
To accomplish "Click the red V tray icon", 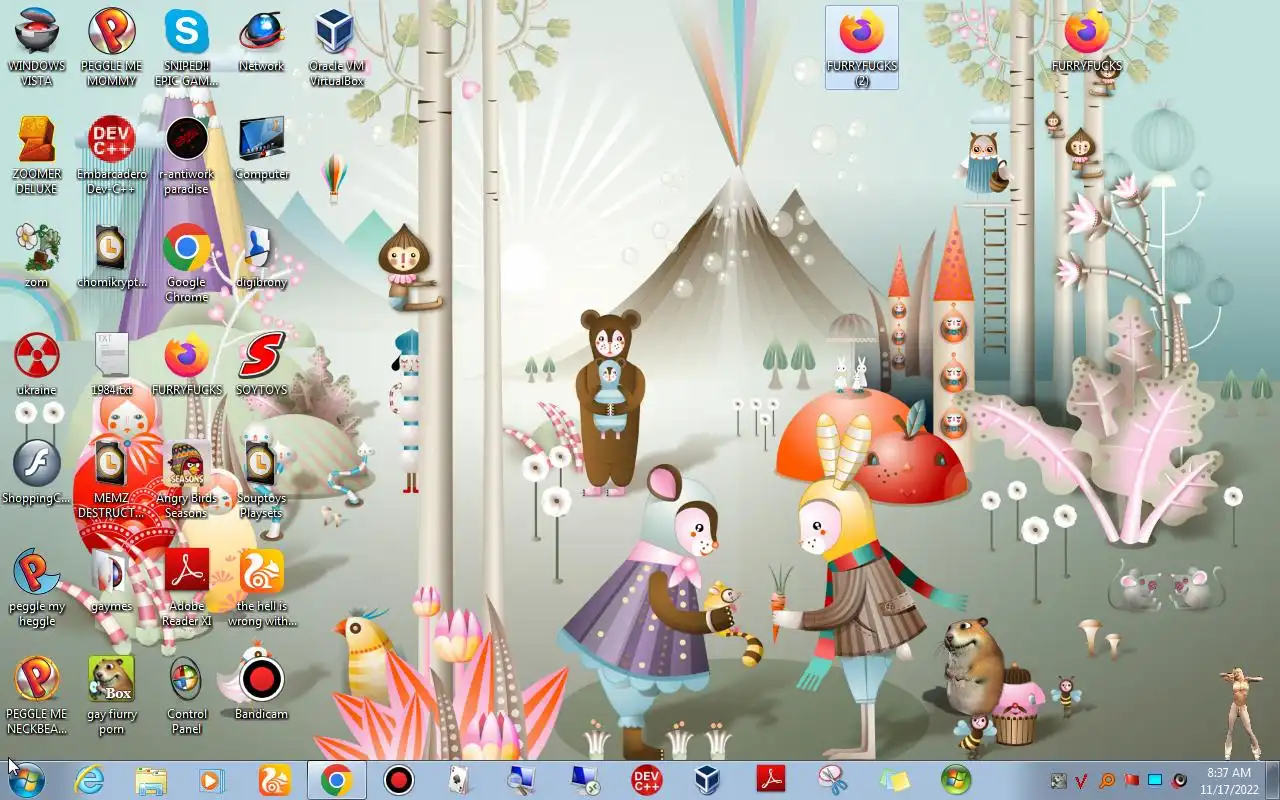I will pos(1082,781).
